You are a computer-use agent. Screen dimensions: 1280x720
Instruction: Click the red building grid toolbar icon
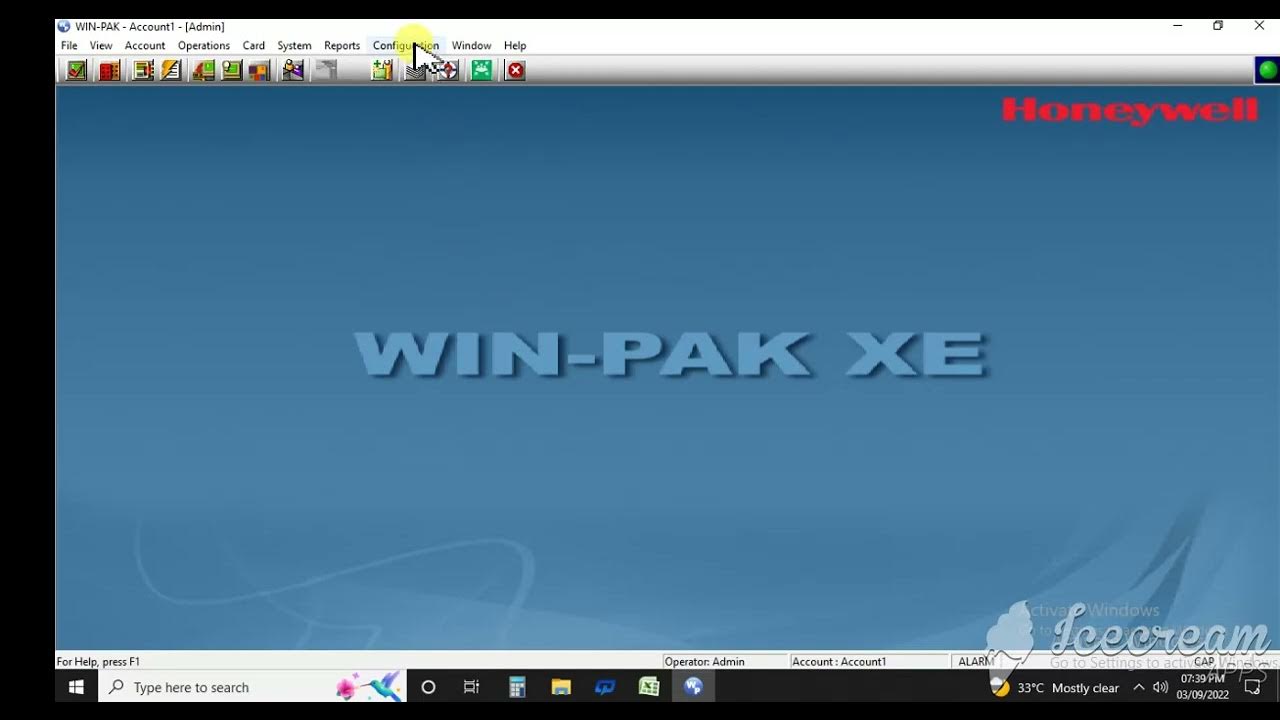coord(109,70)
